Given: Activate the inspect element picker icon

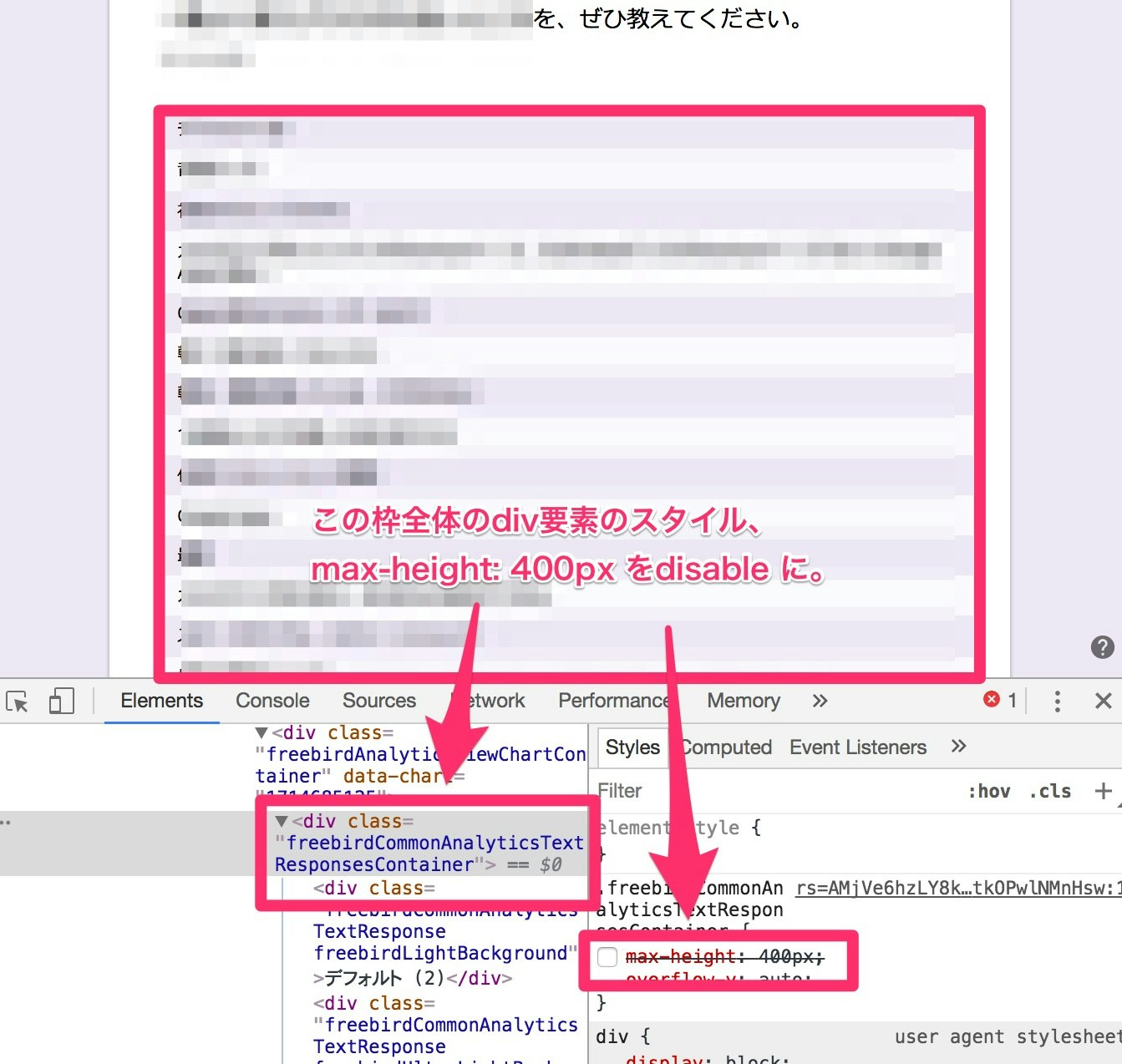Looking at the screenshot, I should [x=17, y=702].
